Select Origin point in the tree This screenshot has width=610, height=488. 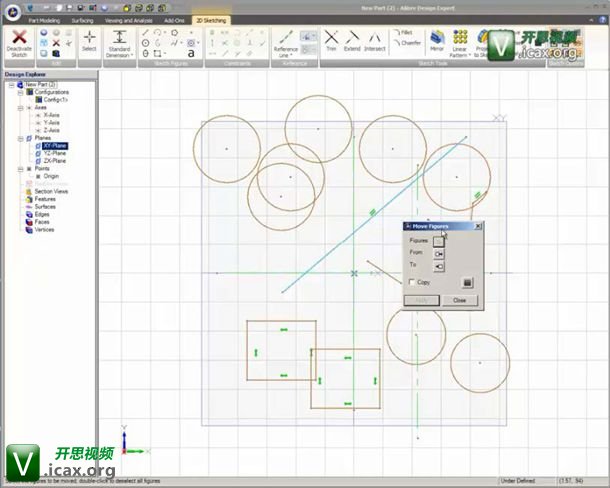click(51, 176)
